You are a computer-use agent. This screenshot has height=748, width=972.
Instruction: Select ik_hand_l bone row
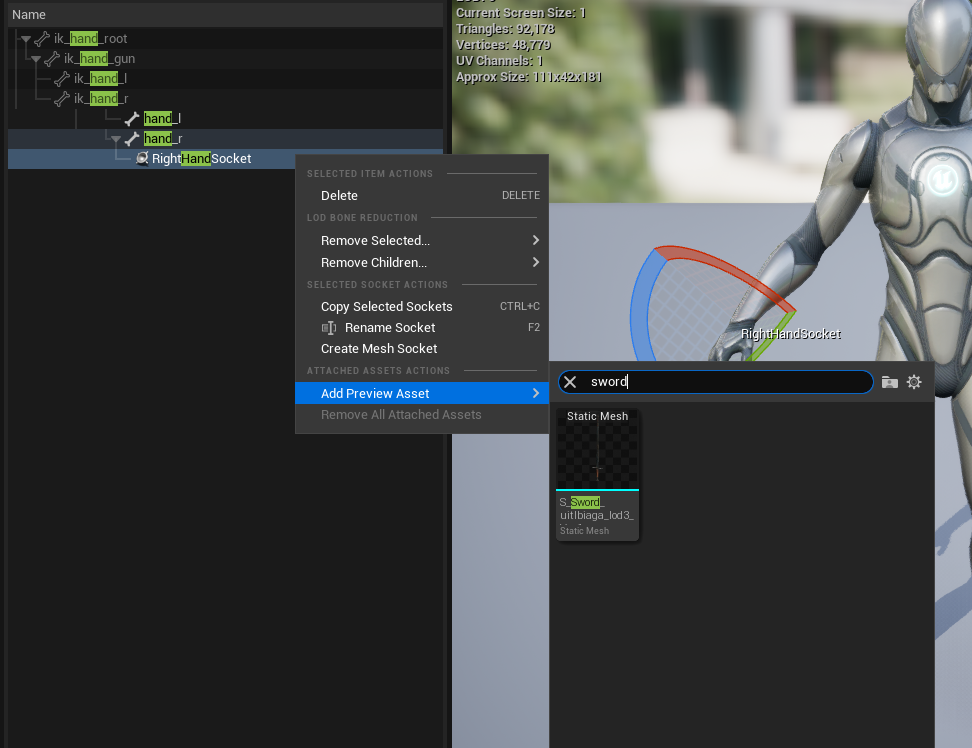(226, 78)
